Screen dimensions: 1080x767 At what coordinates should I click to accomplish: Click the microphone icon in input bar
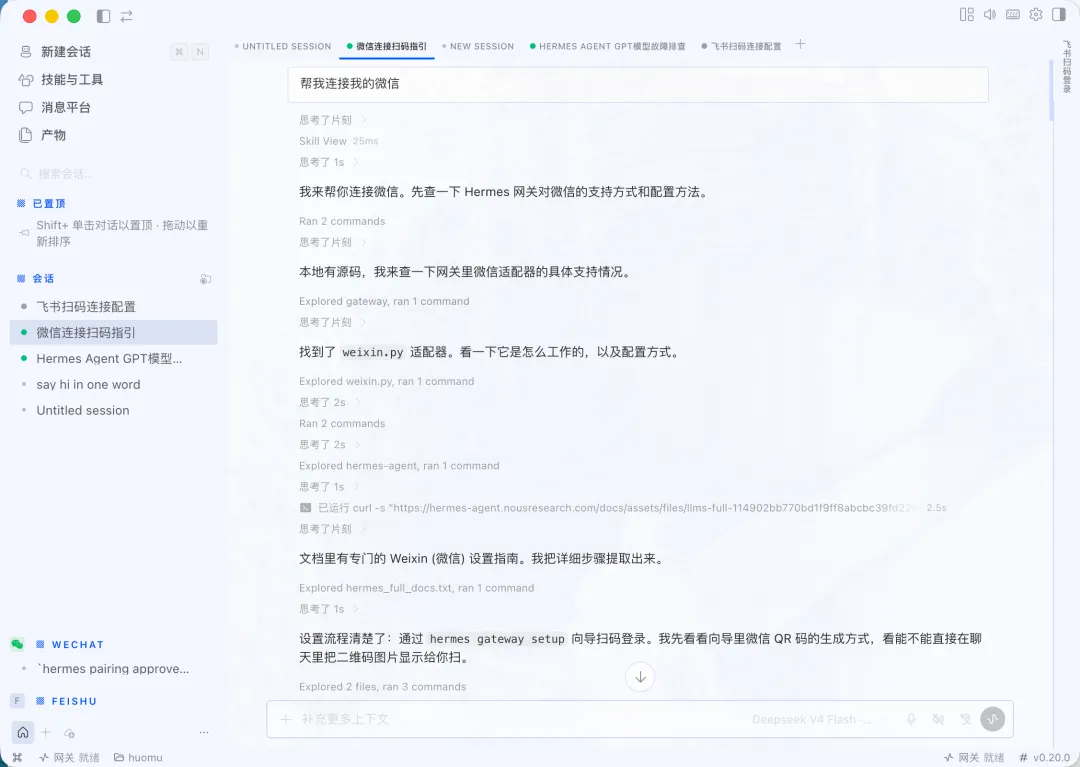pos(911,719)
